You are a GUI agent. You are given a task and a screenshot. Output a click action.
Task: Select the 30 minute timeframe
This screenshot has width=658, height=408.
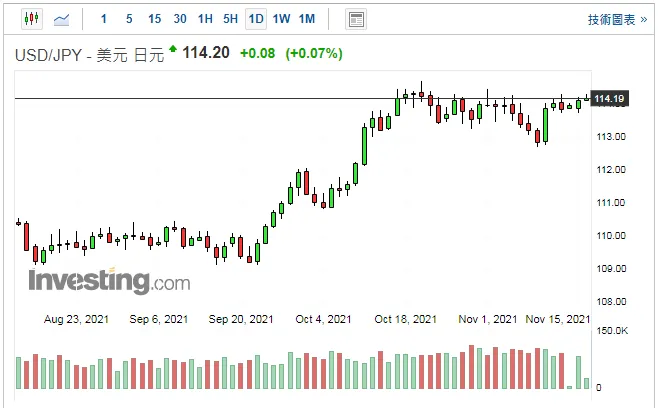180,19
